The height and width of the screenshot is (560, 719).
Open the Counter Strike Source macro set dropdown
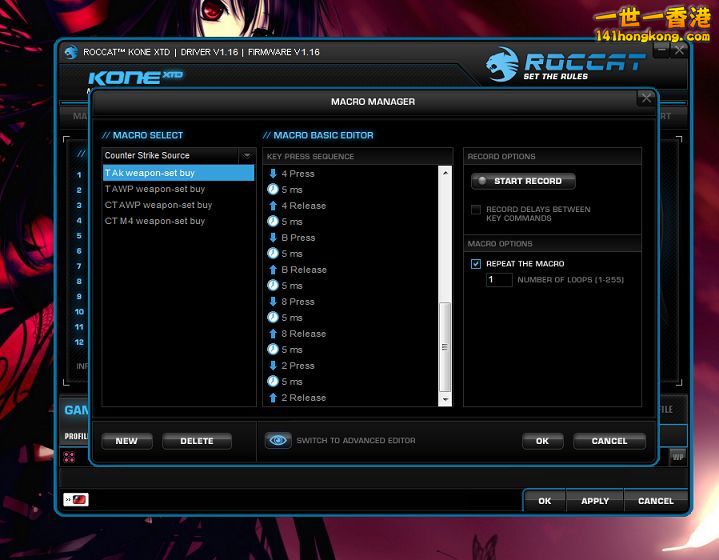pos(247,155)
